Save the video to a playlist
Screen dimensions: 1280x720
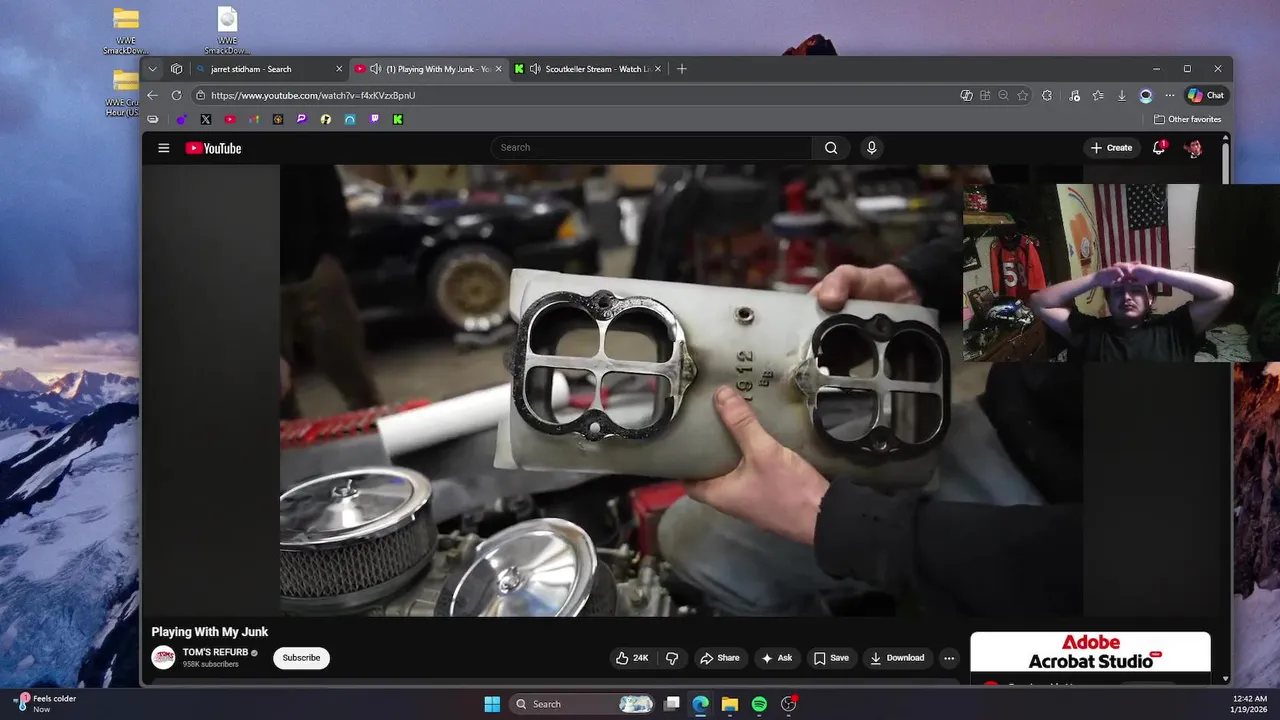831,658
